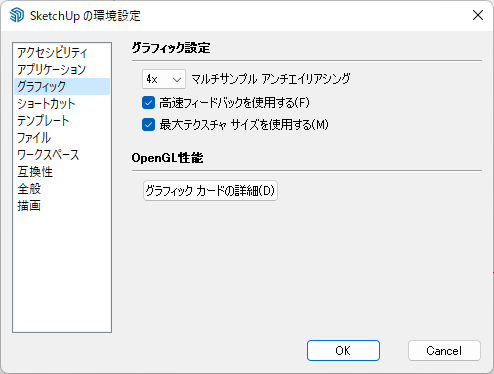This screenshot has width=494, height=374.
Task: Toggle 最大テクスチャ サイズを使用する checkbox
Action: click(148, 125)
